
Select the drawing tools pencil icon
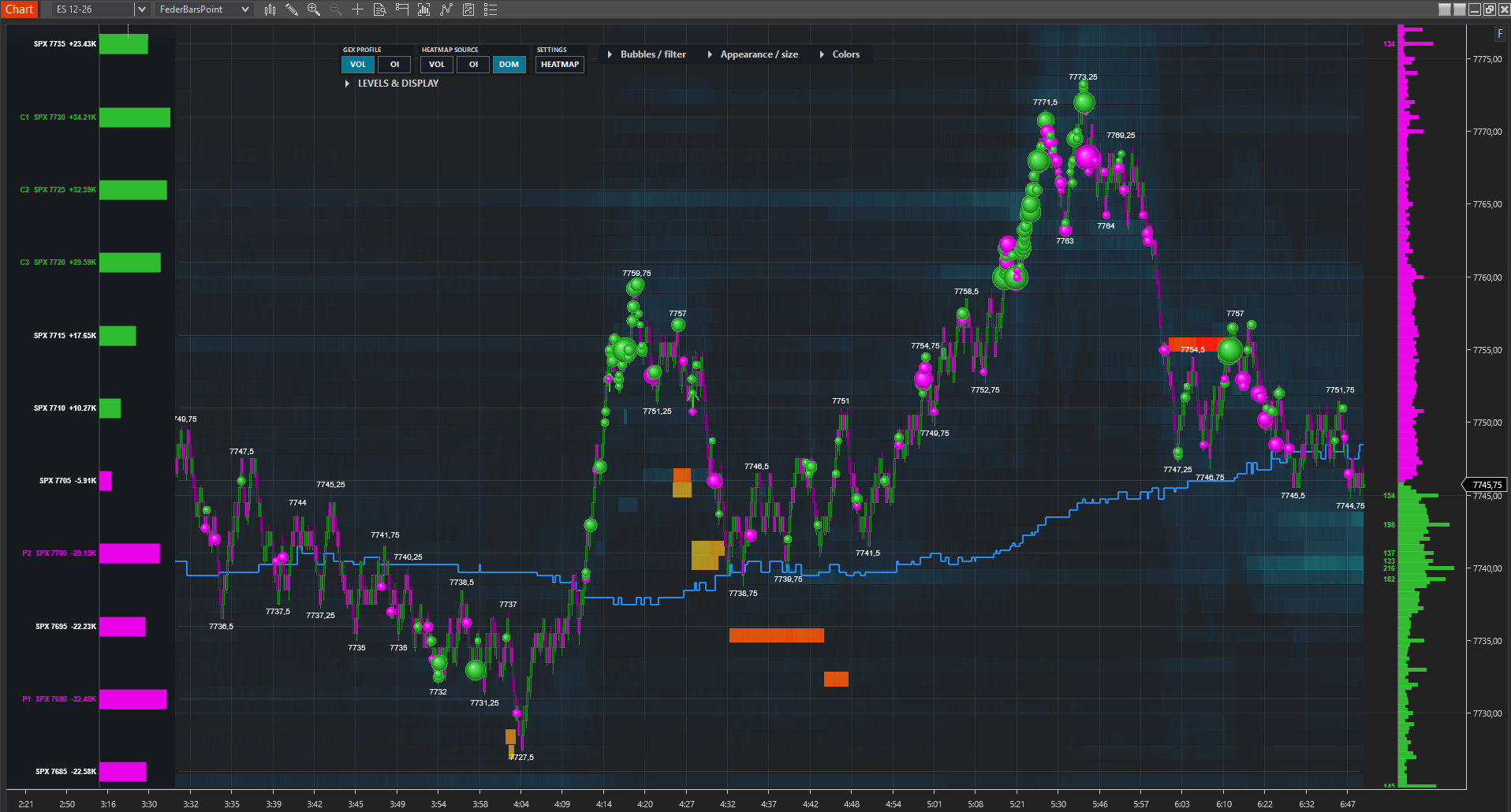(292, 9)
